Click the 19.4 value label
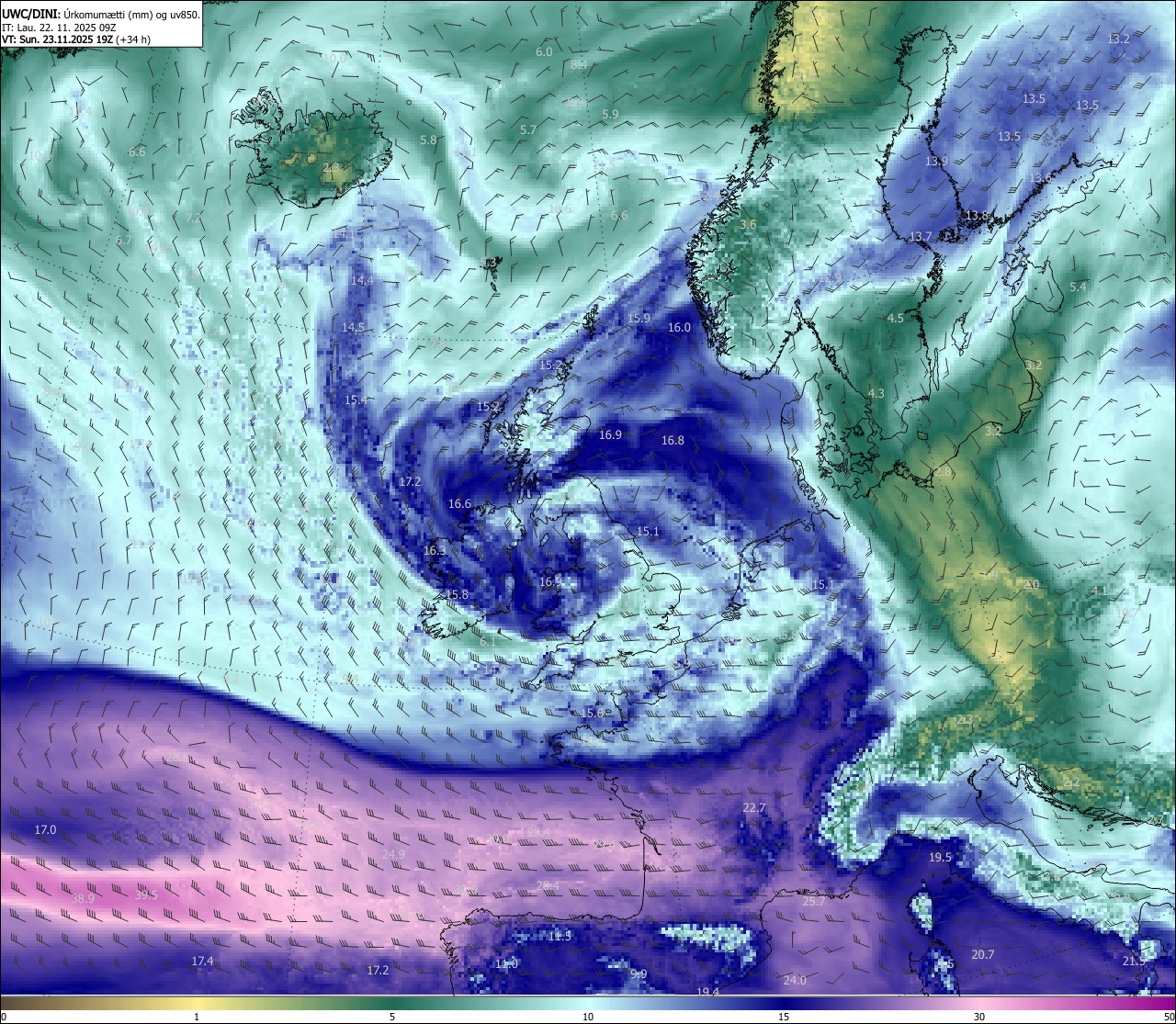 (x=707, y=991)
